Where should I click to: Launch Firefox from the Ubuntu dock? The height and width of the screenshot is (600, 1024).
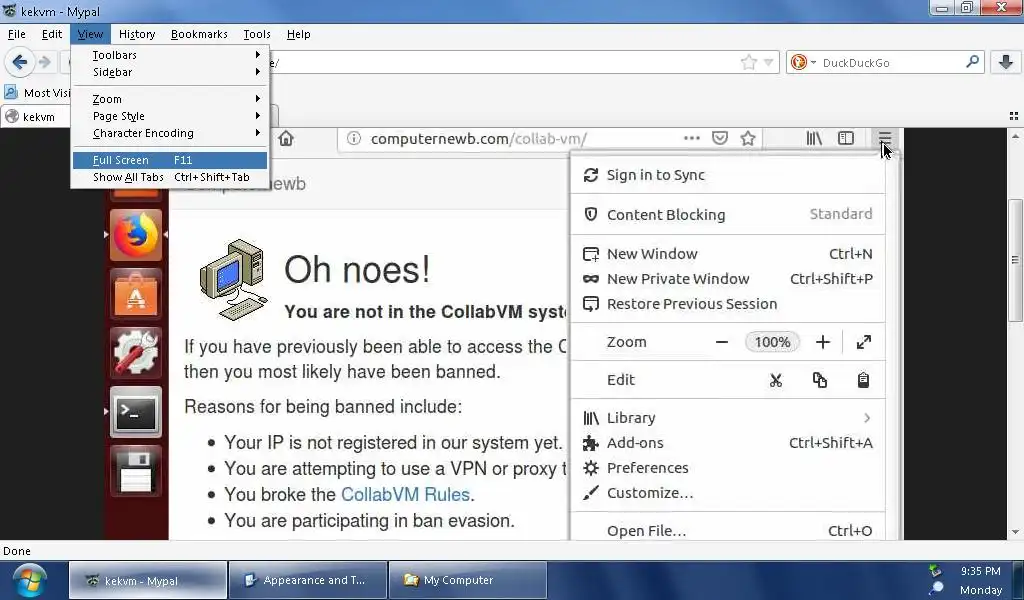[x=136, y=235]
